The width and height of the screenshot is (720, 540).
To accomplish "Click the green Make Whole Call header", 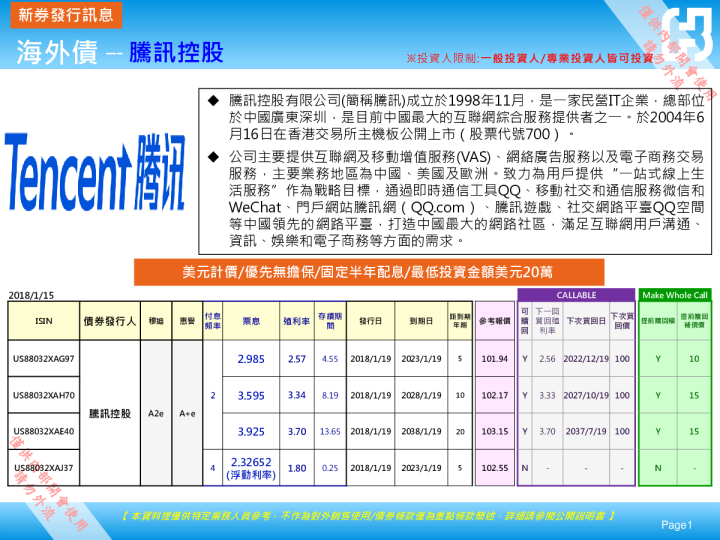I will pyautogui.click(x=675, y=295).
